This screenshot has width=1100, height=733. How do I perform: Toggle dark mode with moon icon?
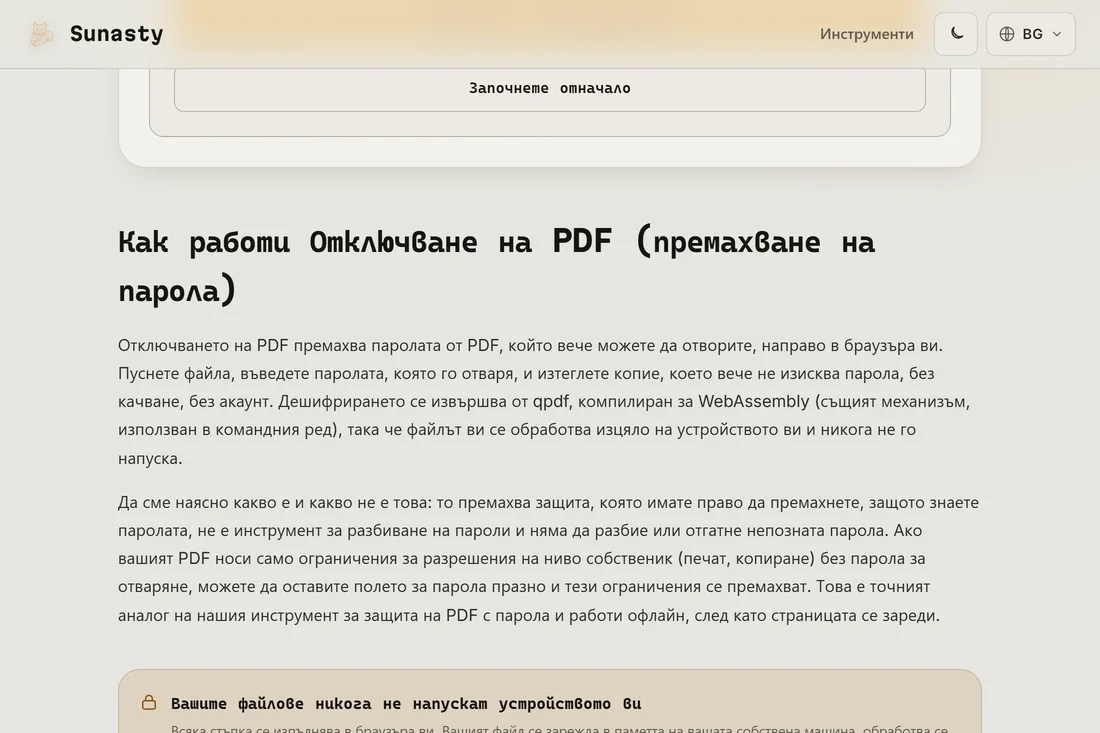click(x=955, y=34)
